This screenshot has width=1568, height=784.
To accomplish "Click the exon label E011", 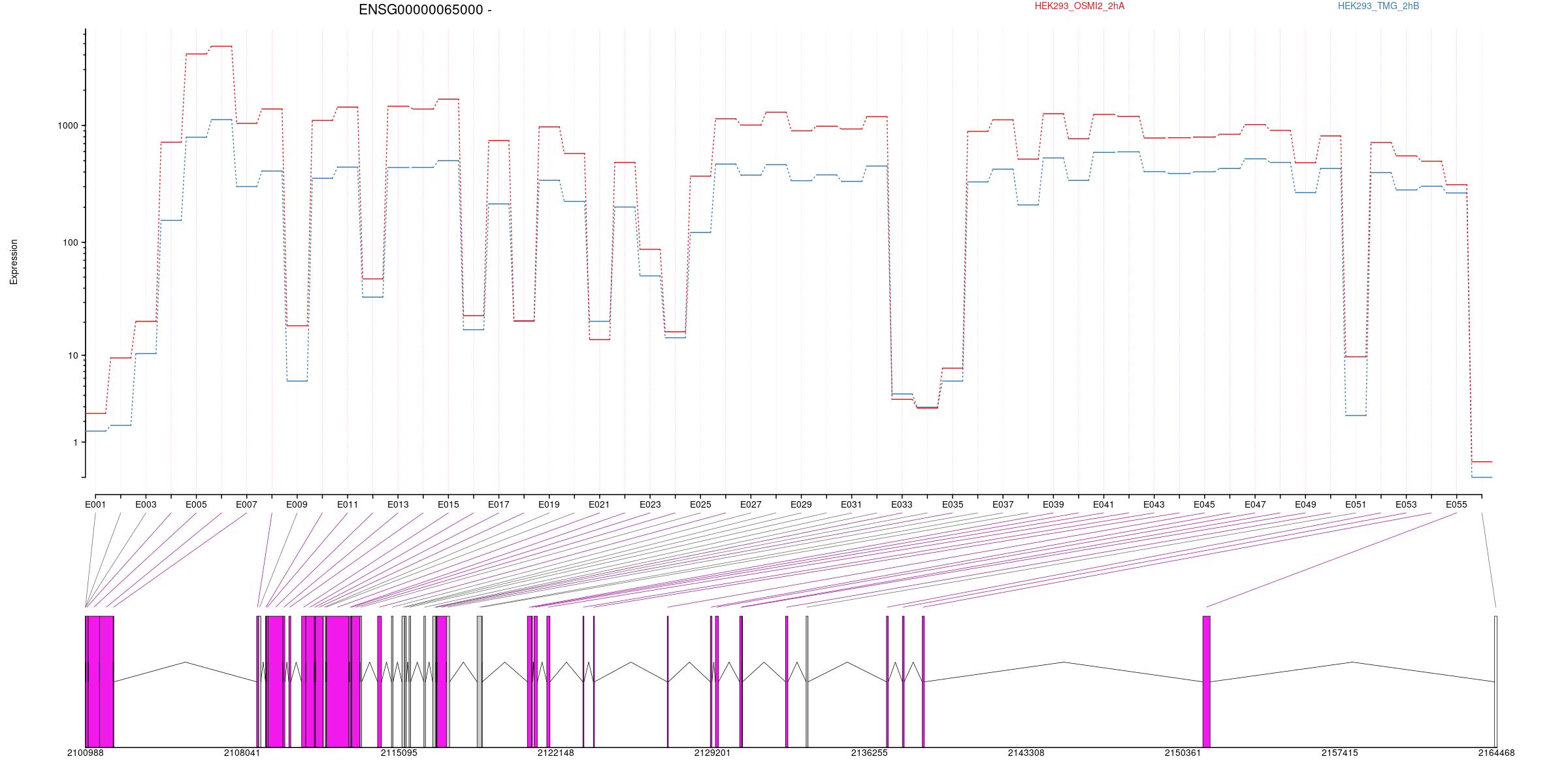I will (348, 504).
